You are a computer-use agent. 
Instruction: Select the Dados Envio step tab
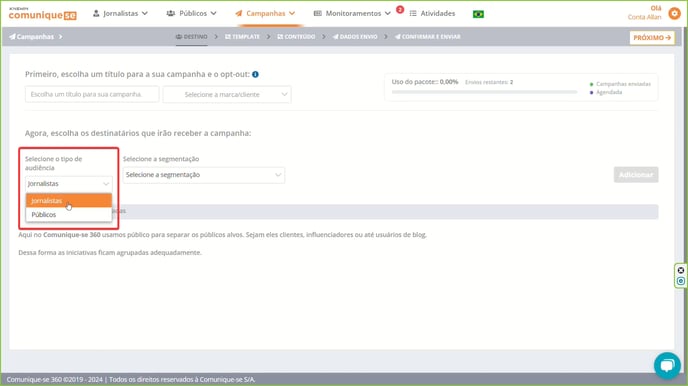coord(355,37)
